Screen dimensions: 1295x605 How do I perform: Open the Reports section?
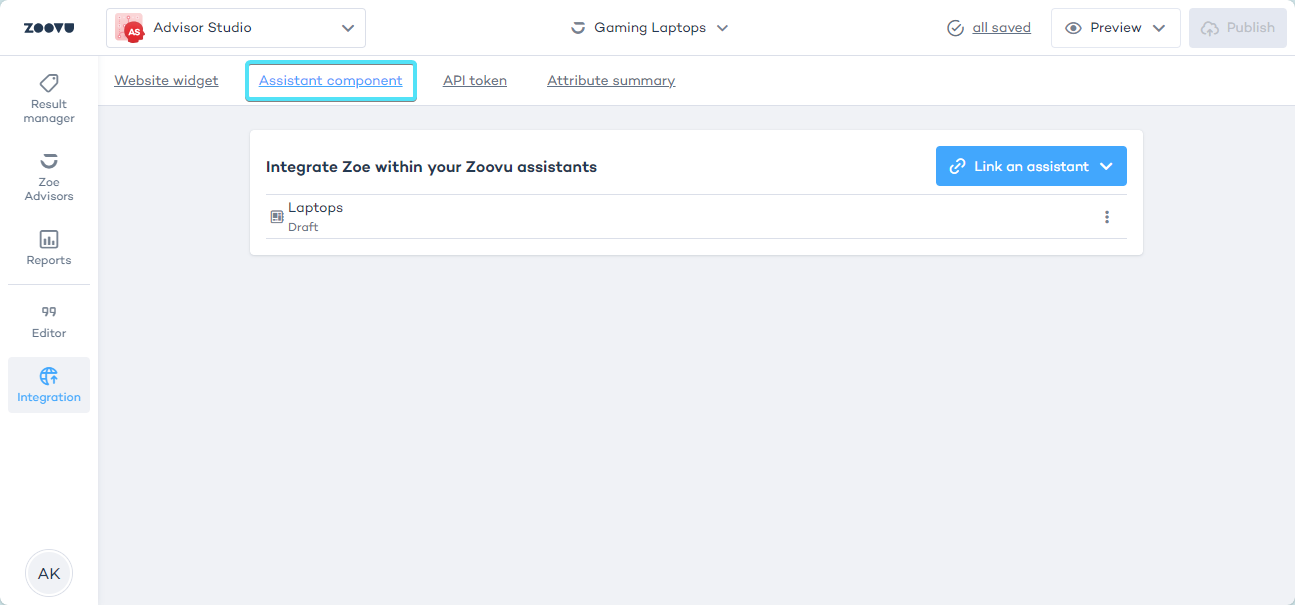pyautogui.click(x=49, y=247)
